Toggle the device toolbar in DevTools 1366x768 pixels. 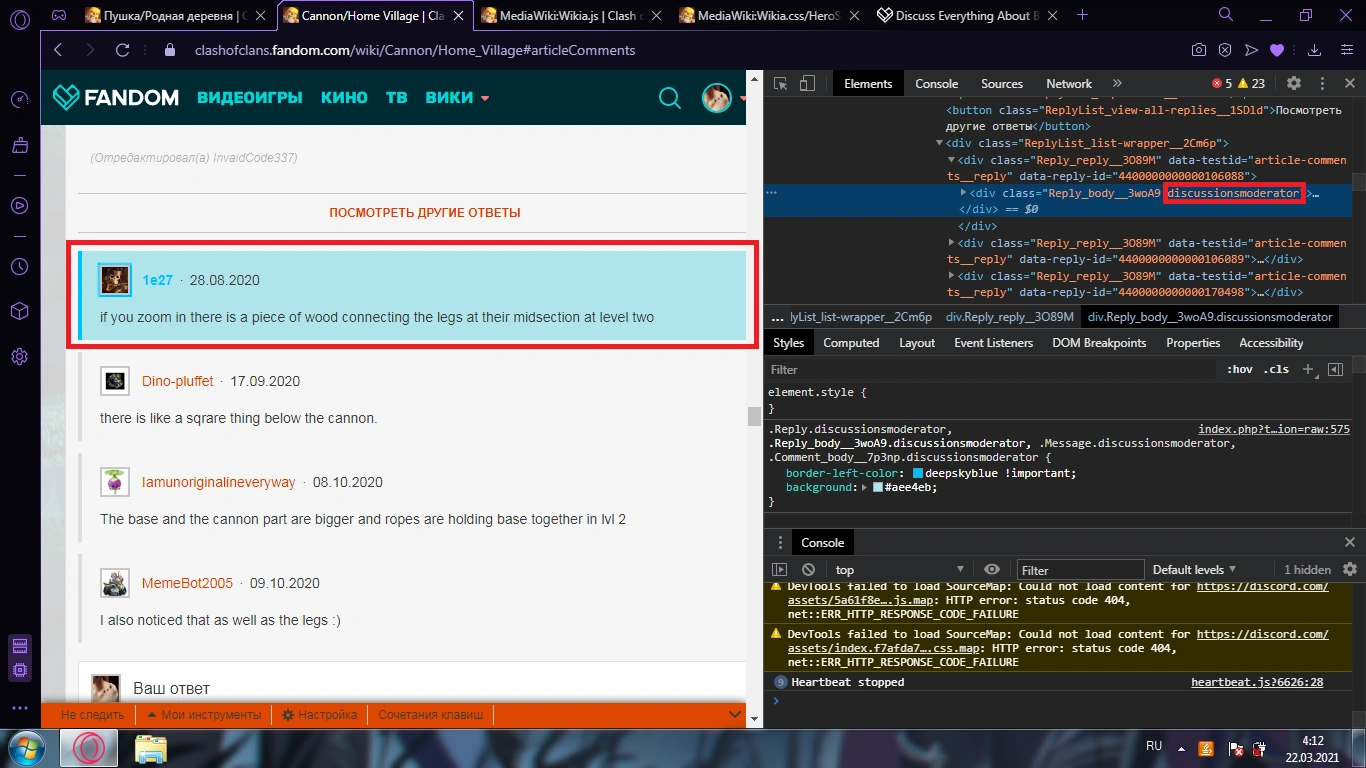click(x=808, y=84)
